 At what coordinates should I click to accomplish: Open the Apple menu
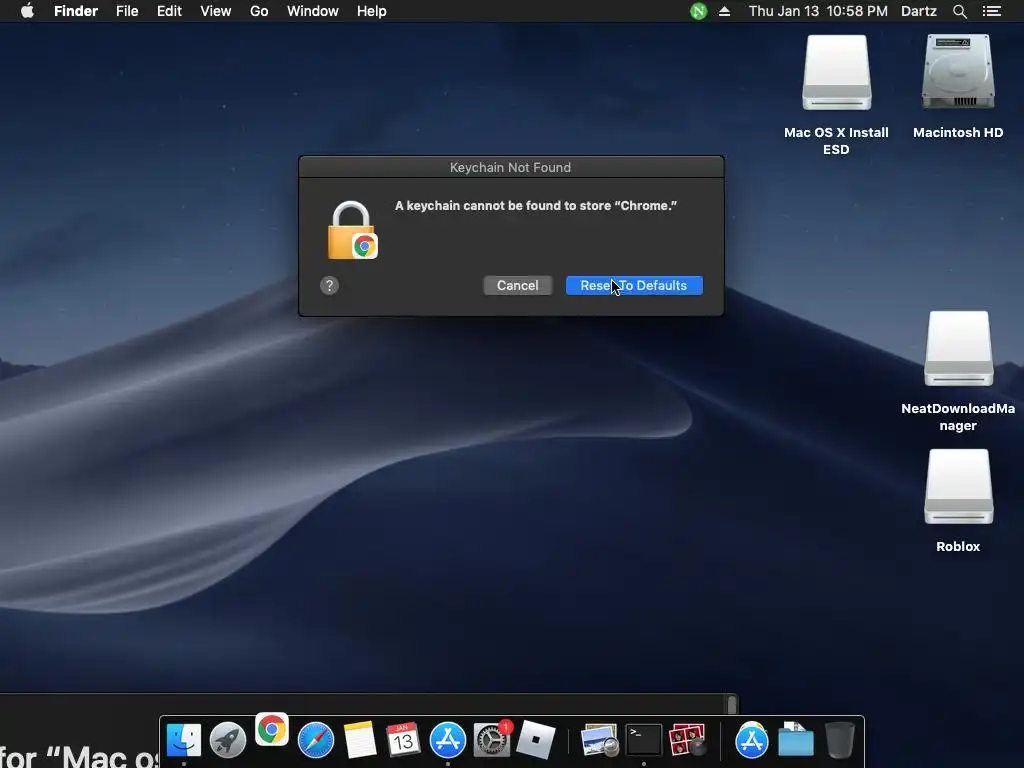coord(27,11)
